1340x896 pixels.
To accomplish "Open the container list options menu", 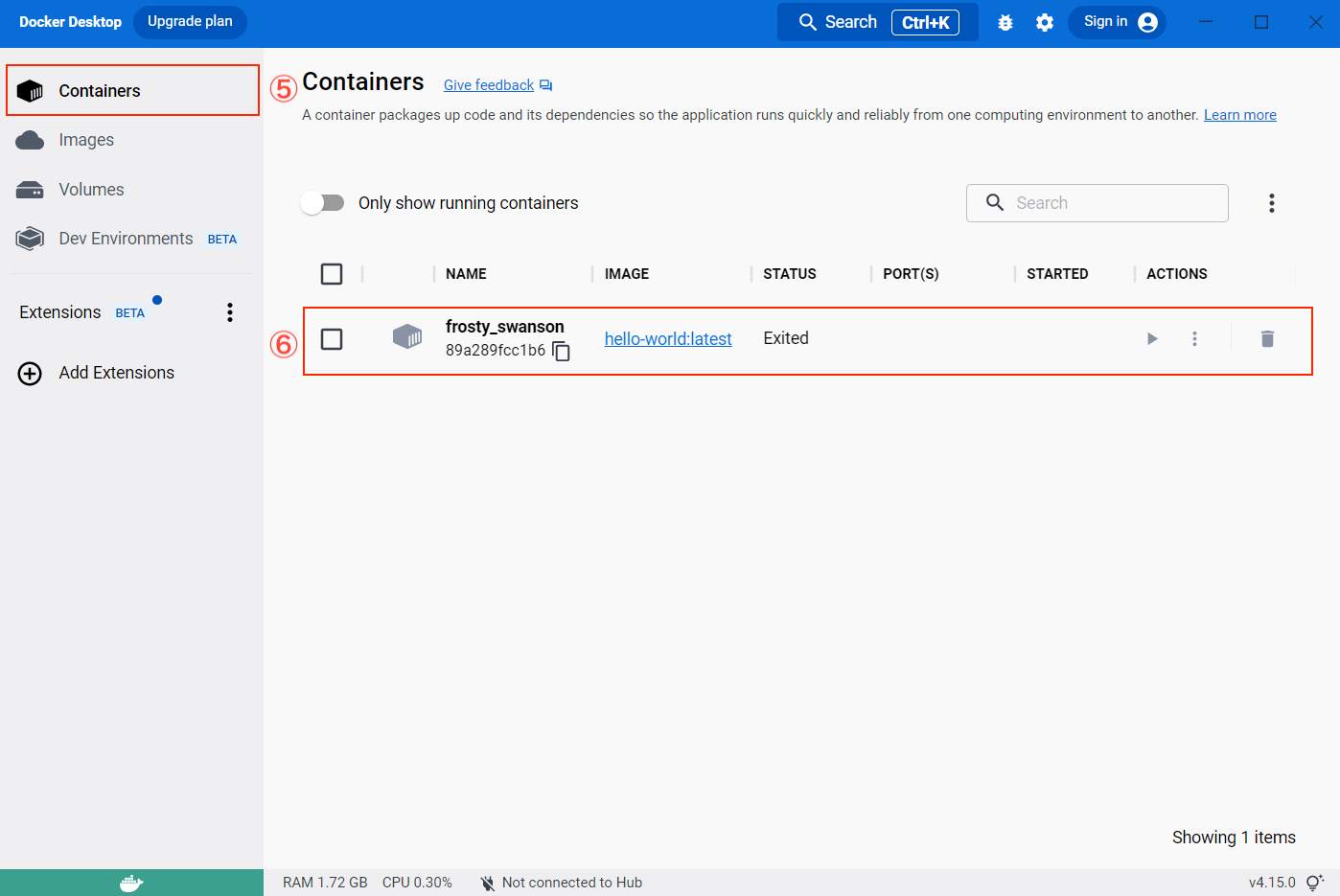I will pos(1272,203).
